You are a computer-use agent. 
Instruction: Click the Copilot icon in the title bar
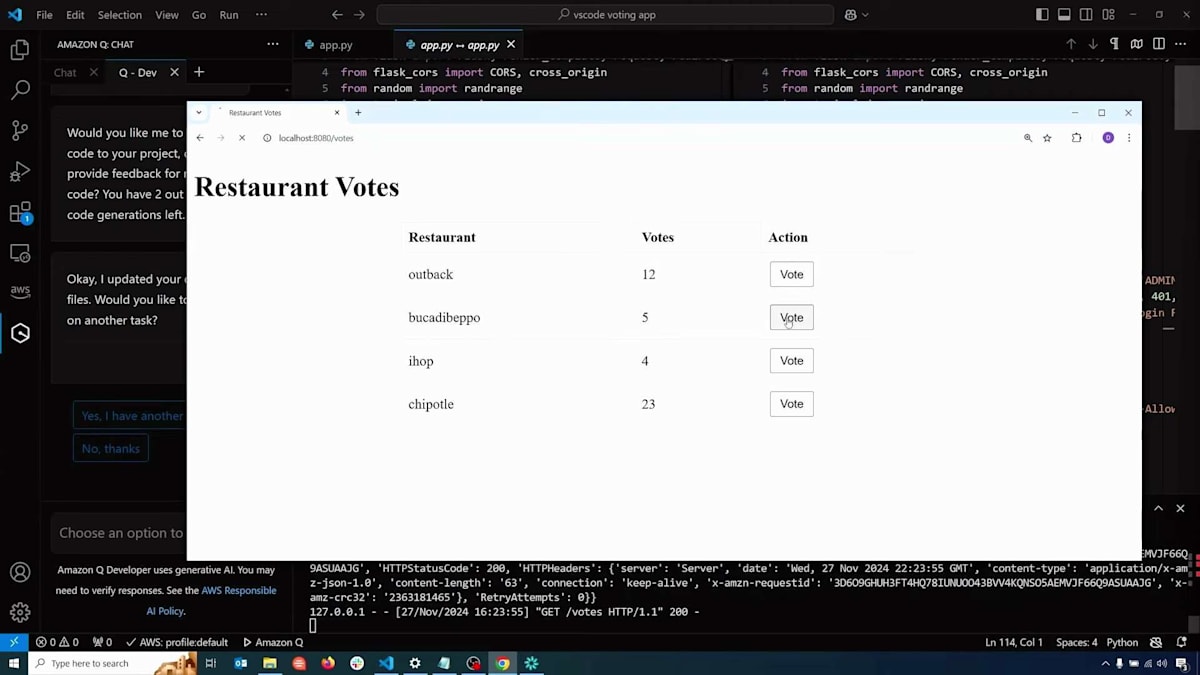tap(851, 15)
